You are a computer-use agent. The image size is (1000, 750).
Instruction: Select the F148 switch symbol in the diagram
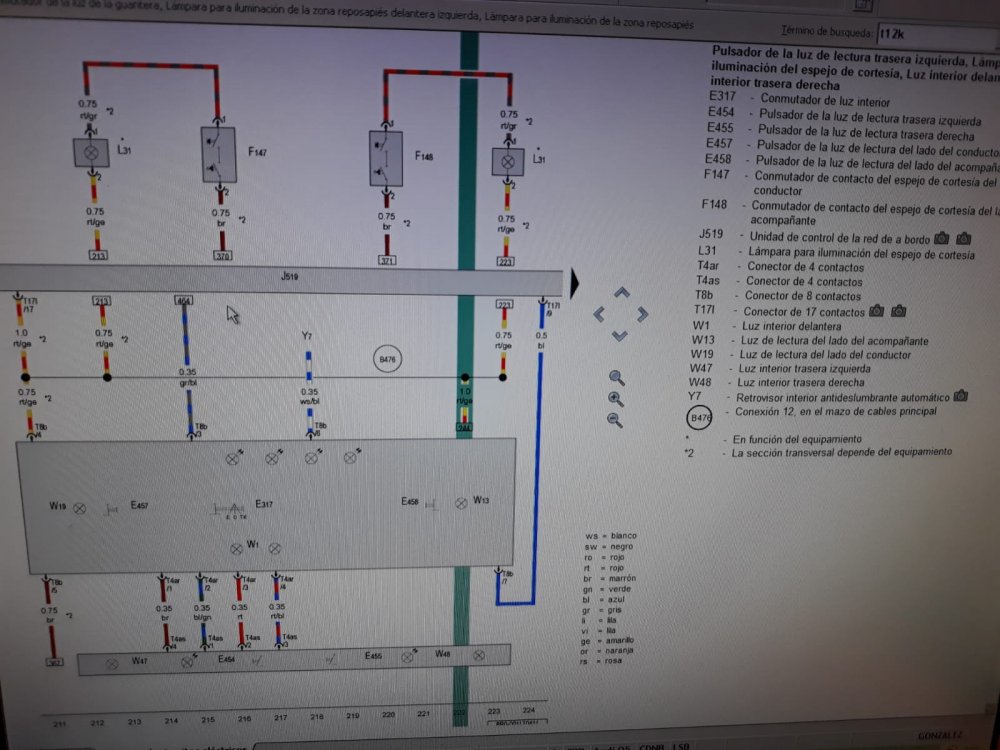point(386,159)
